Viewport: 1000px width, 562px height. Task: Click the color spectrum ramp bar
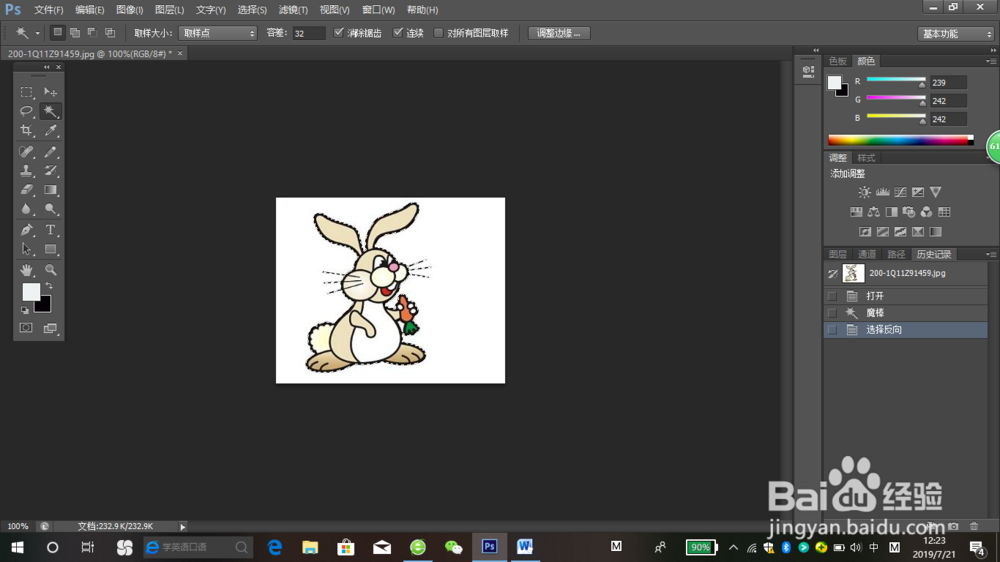click(x=899, y=140)
